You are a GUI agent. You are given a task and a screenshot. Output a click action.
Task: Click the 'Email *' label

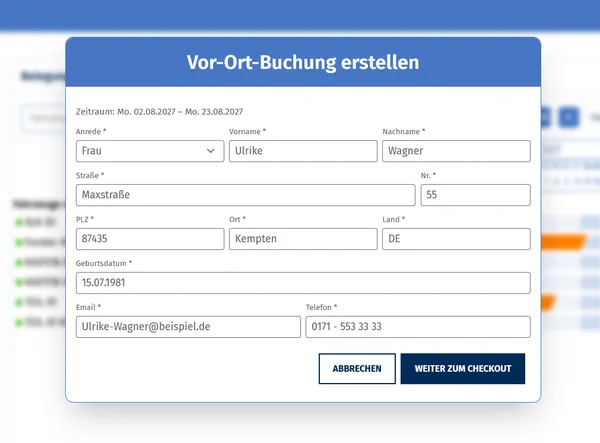coord(88,307)
